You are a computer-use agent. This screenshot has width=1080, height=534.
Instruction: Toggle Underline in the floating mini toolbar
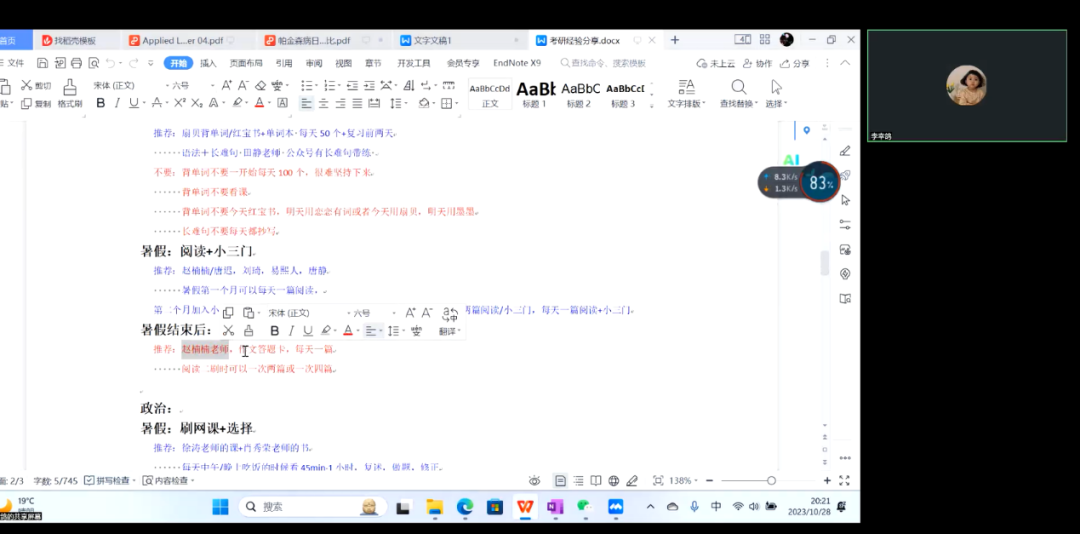308,331
